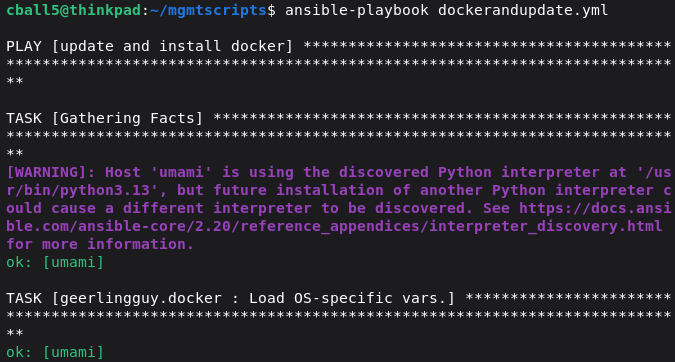The image size is (675, 362).
Task: Click 'TASK [Gathering Facts]' header text
Action: [105, 118]
